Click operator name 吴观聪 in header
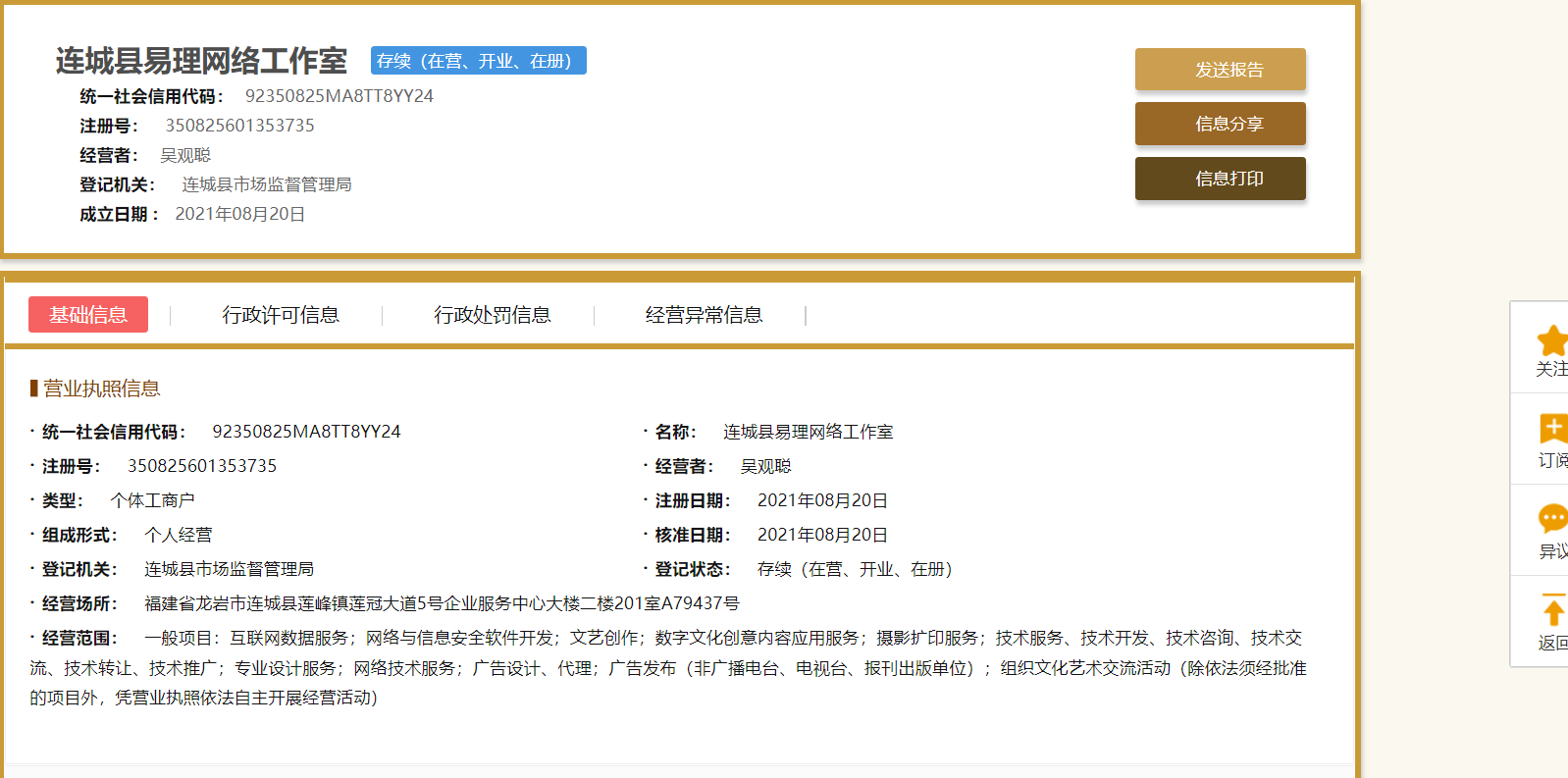This screenshot has height=778, width=1568. coord(185,155)
